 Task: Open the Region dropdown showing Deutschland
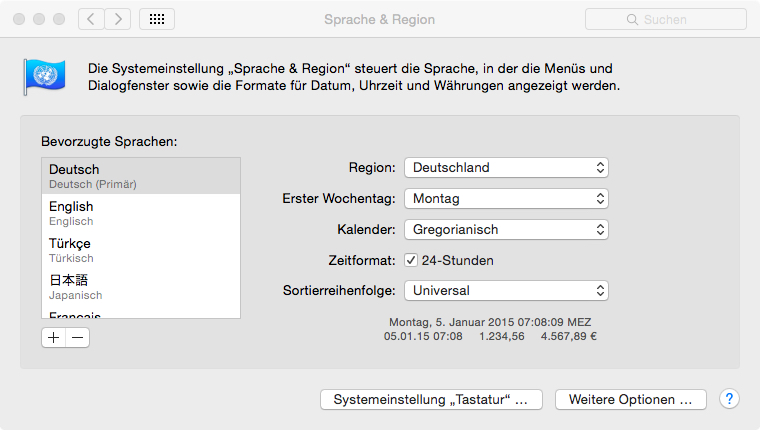pyautogui.click(x=506, y=167)
